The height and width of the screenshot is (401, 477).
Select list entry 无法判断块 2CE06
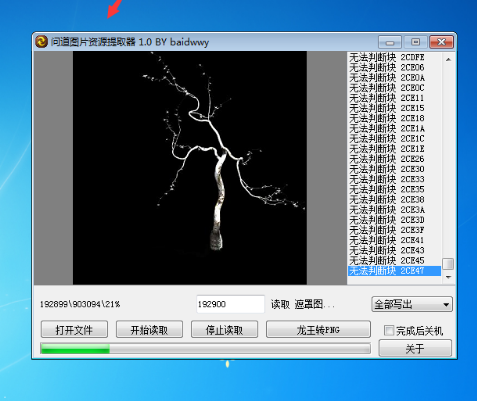(x=394, y=67)
